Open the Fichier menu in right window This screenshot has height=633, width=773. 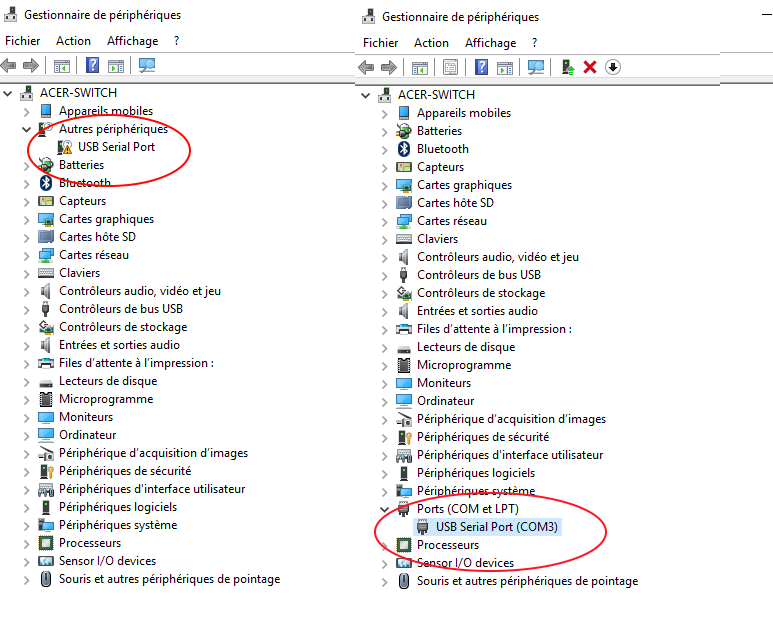381,43
